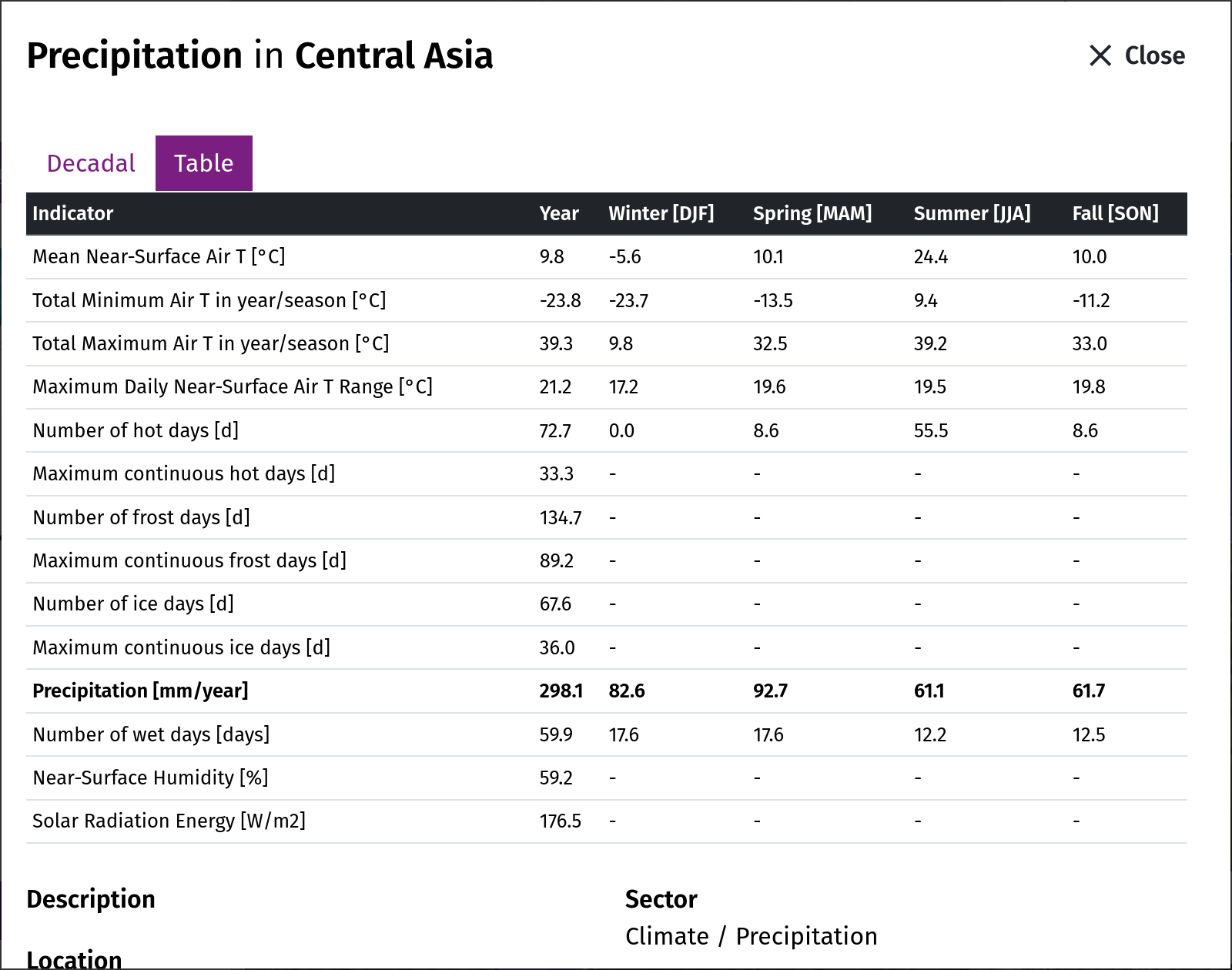1232x970 pixels.
Task: Click the Spring [MAM] column header
Action: click(x=812, y=213)
